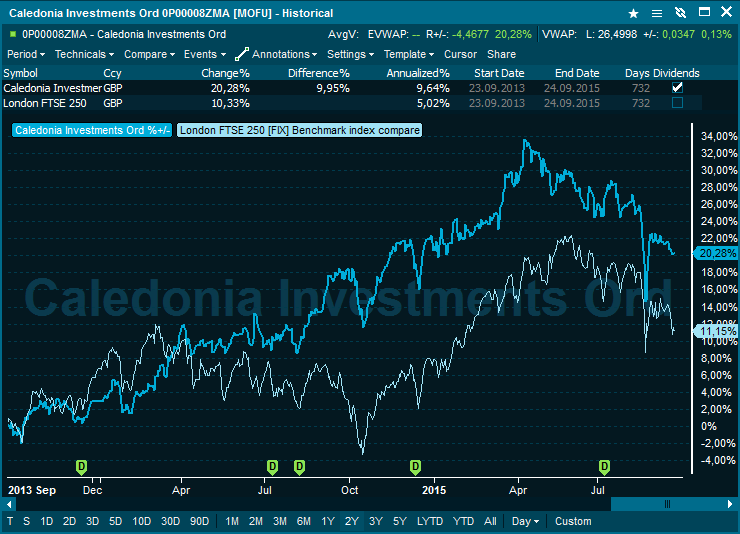Select the 5Y period button
Image resolution: width=740 pixels, height=534 pixels.
tap(400, 521)
